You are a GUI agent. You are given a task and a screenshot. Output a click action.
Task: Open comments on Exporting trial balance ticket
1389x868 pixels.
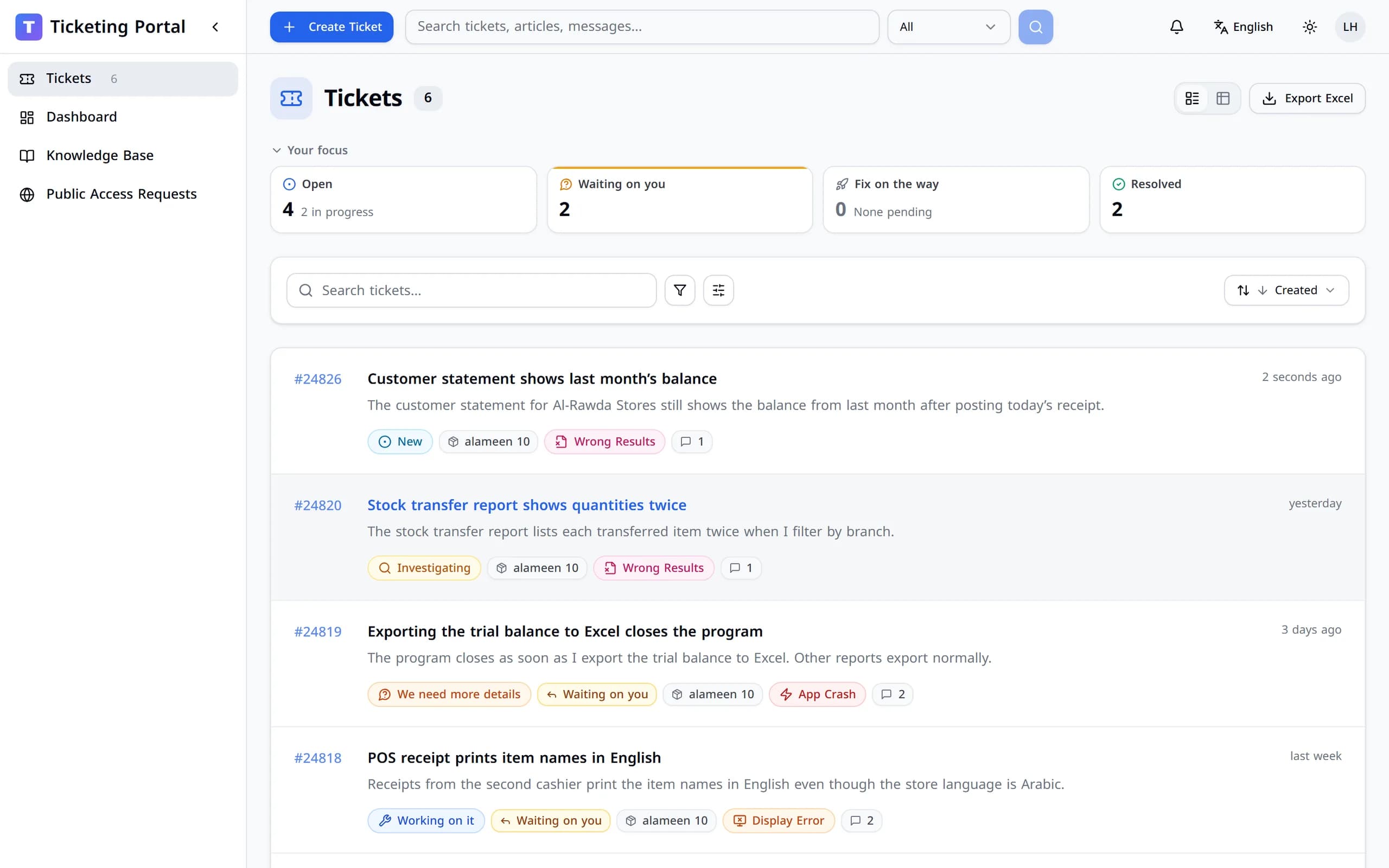click(x=893, y=694)
